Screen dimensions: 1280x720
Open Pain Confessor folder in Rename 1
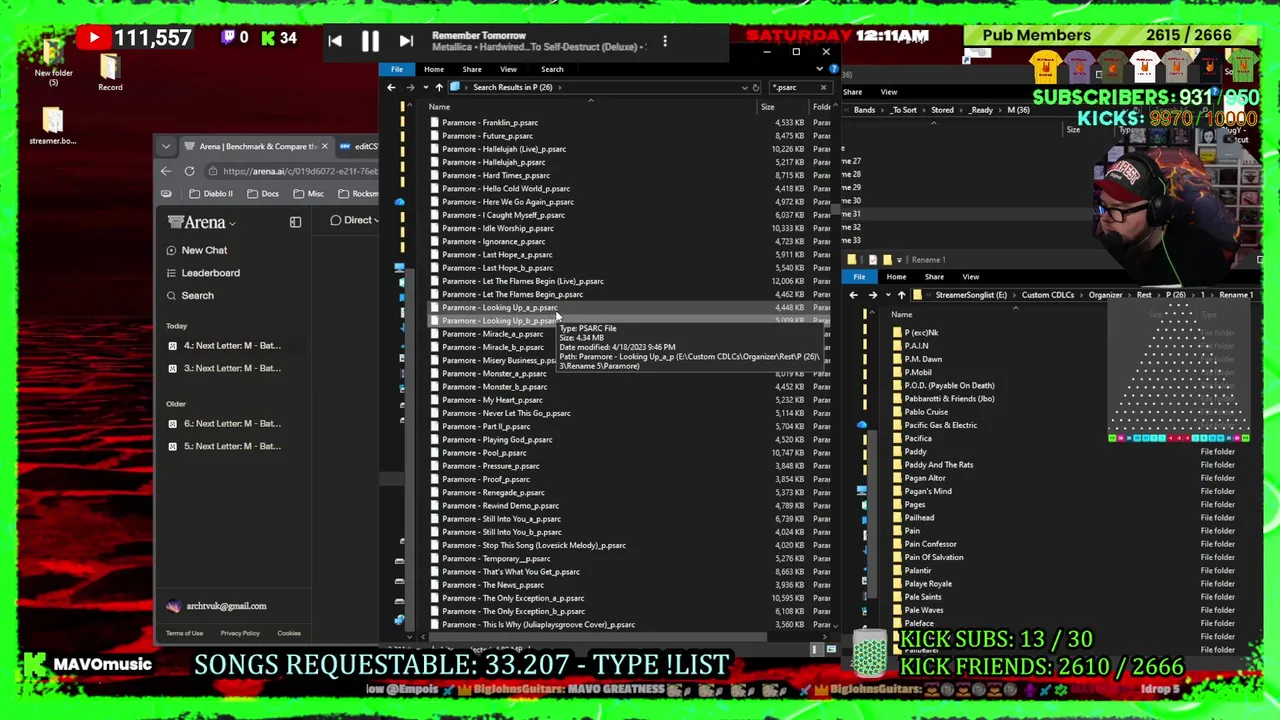924,544
